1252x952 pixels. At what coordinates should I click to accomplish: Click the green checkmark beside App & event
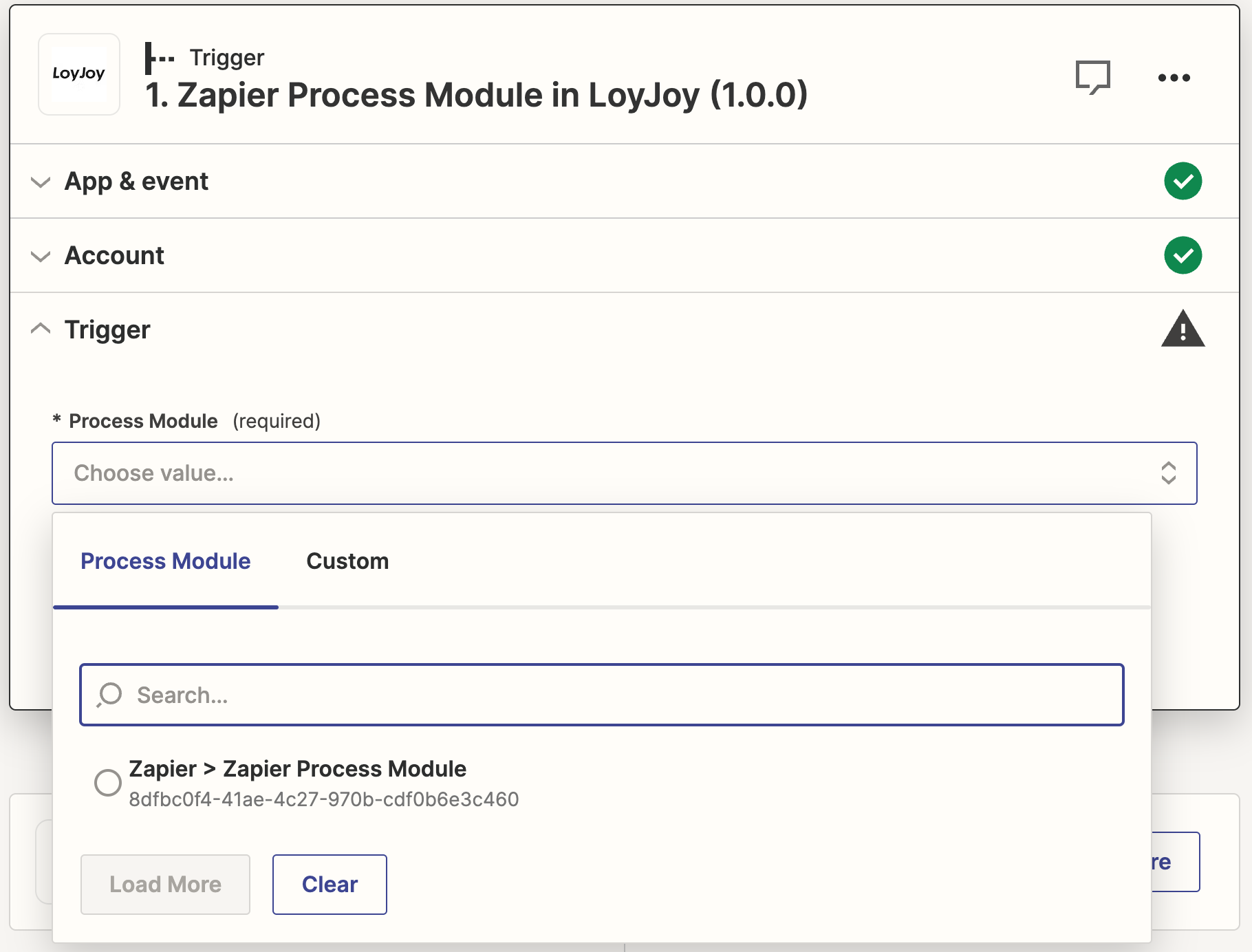[x=1183, y=180]
